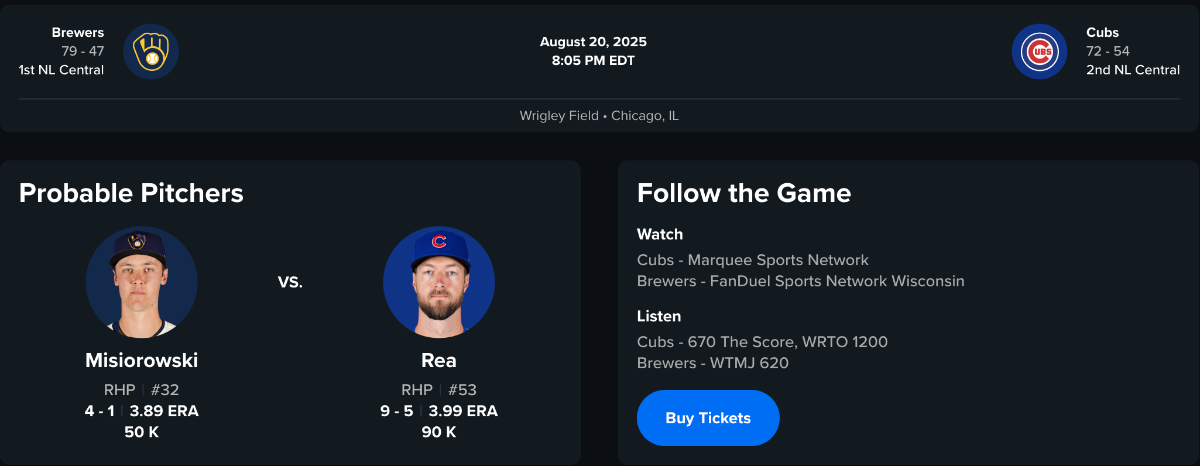Select the Brewers team name
Viewport: 1200px width, 466px height.
(78, 33)
